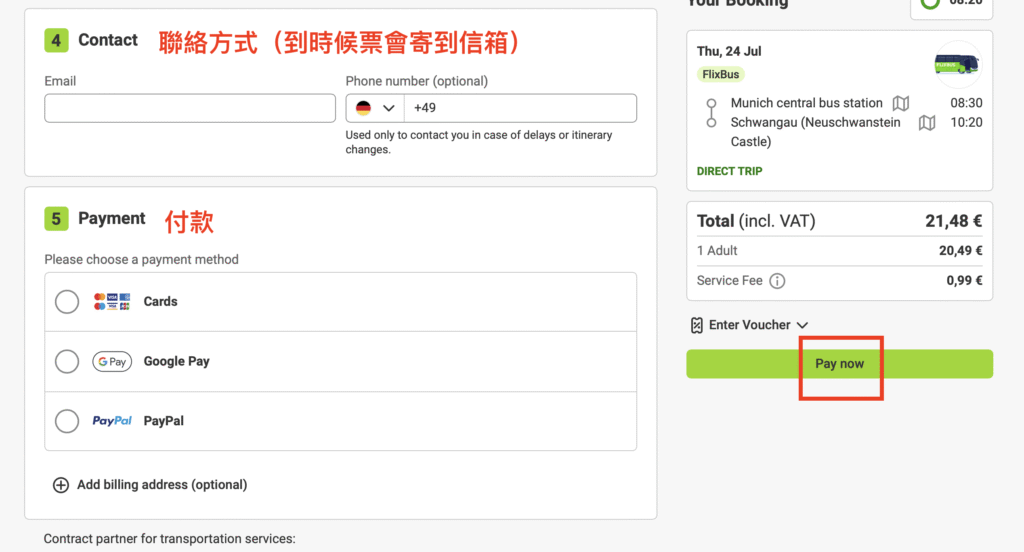Screen dimensions: 1024x552
Task: Click the phone number input field
Action: pos(520,108)
